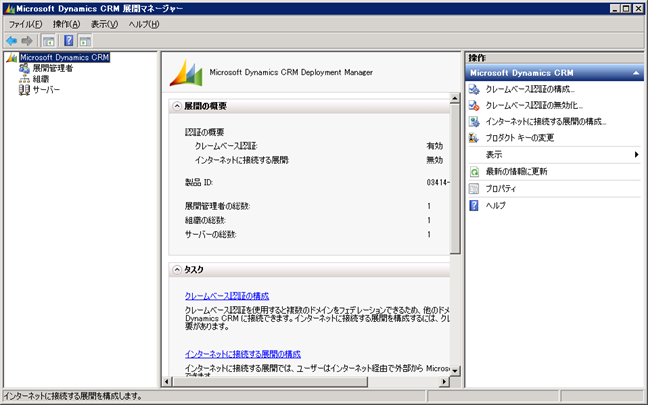This screenshot has width=648, height=405.
Task: Select 組織 node in the tree
Action: tap(40, 79)
